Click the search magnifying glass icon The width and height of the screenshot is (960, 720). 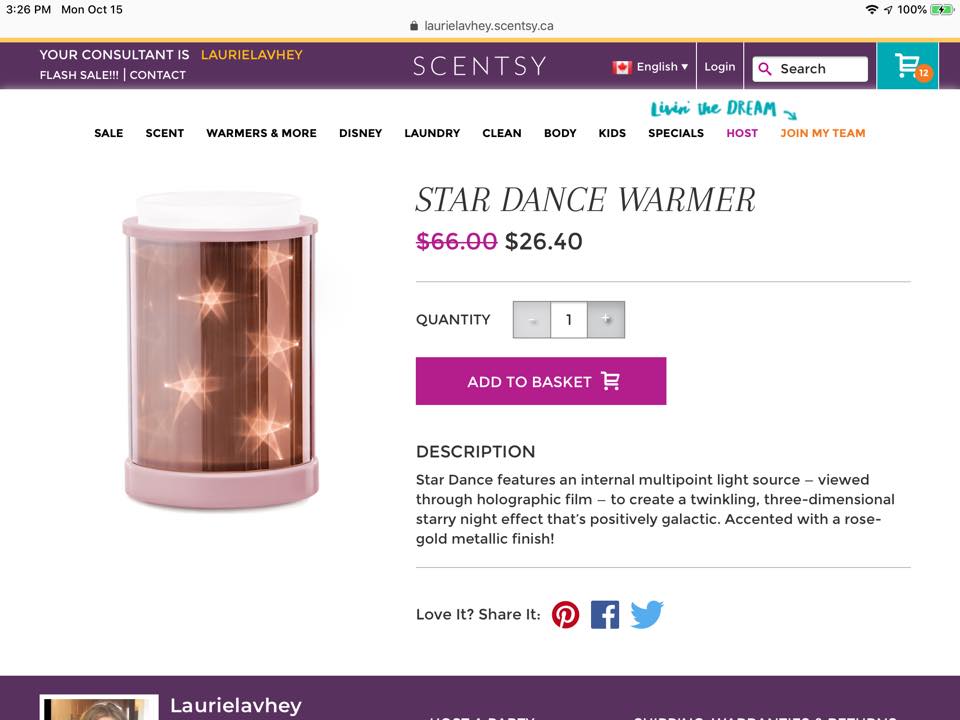point(765,69)
